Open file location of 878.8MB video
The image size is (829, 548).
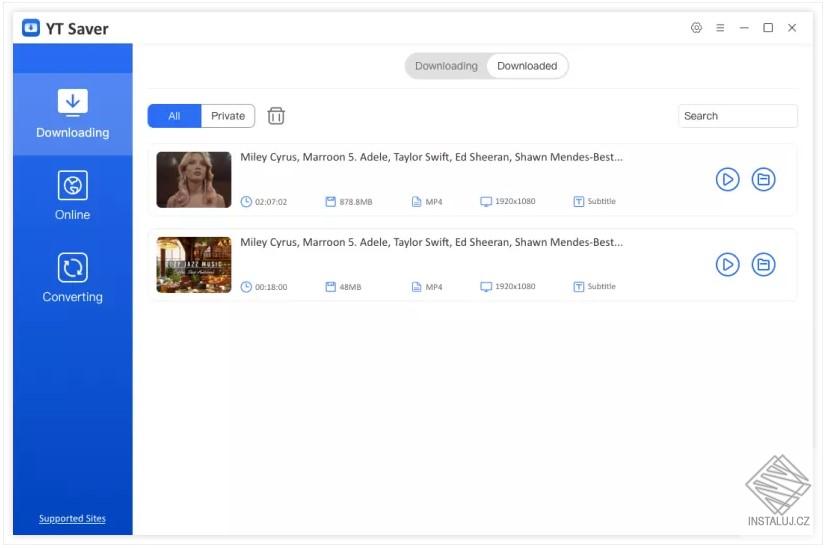[763, 180]
